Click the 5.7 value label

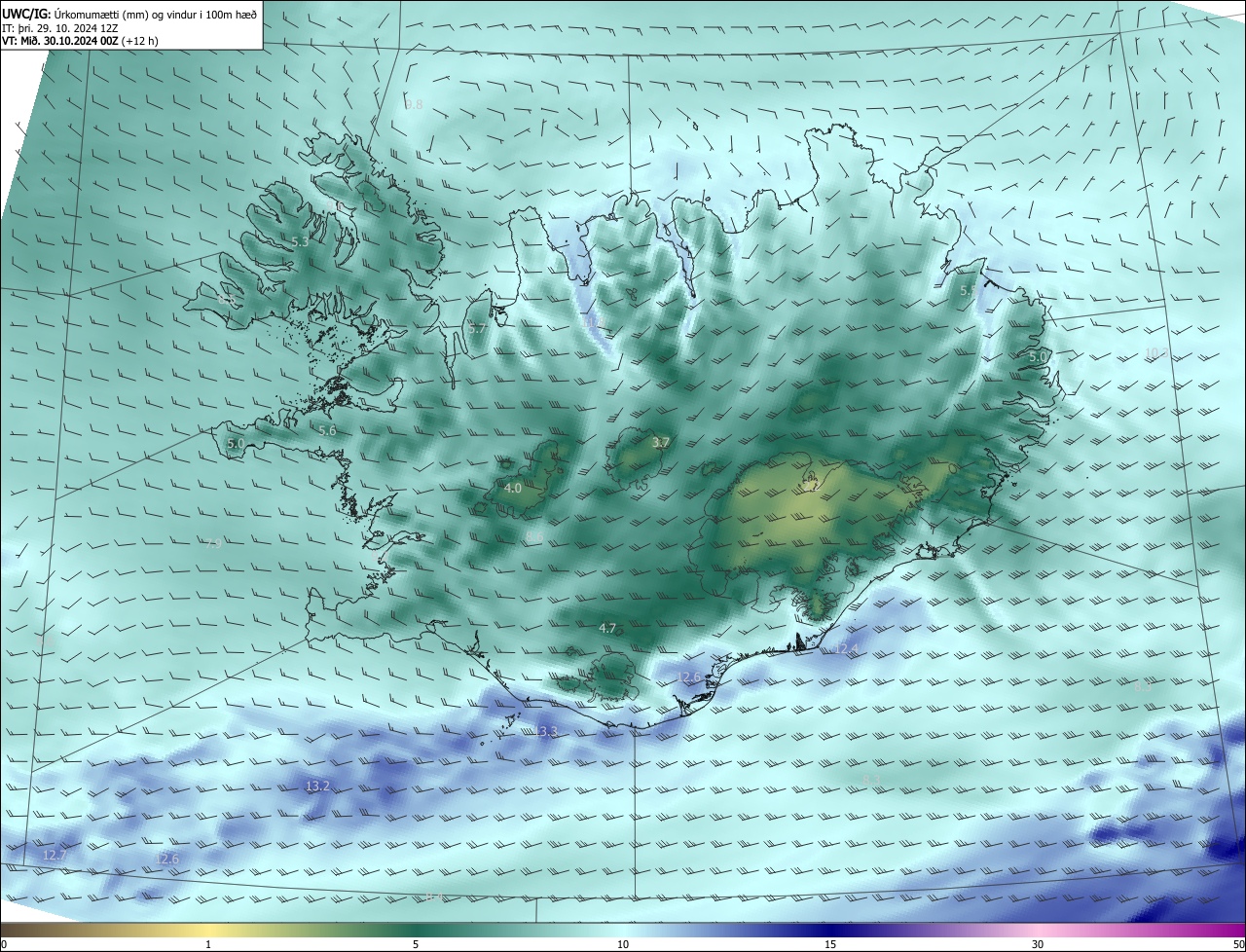[477, 329]
